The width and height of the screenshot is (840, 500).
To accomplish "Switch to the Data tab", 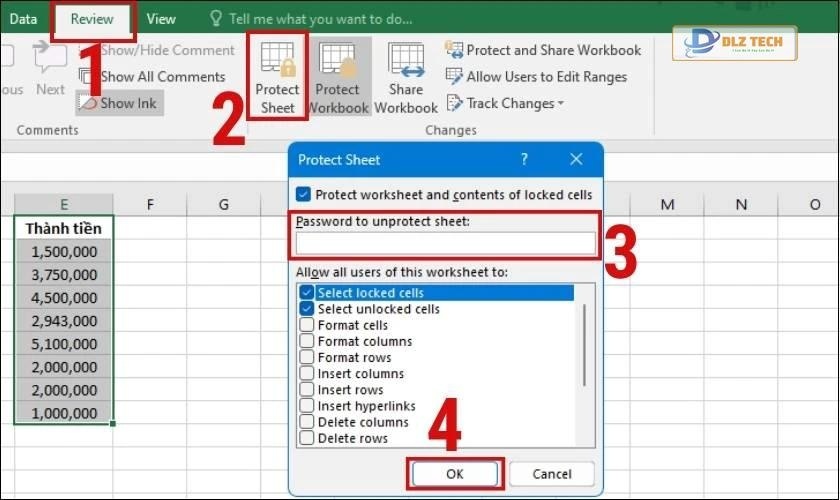I will pos(23,19).
